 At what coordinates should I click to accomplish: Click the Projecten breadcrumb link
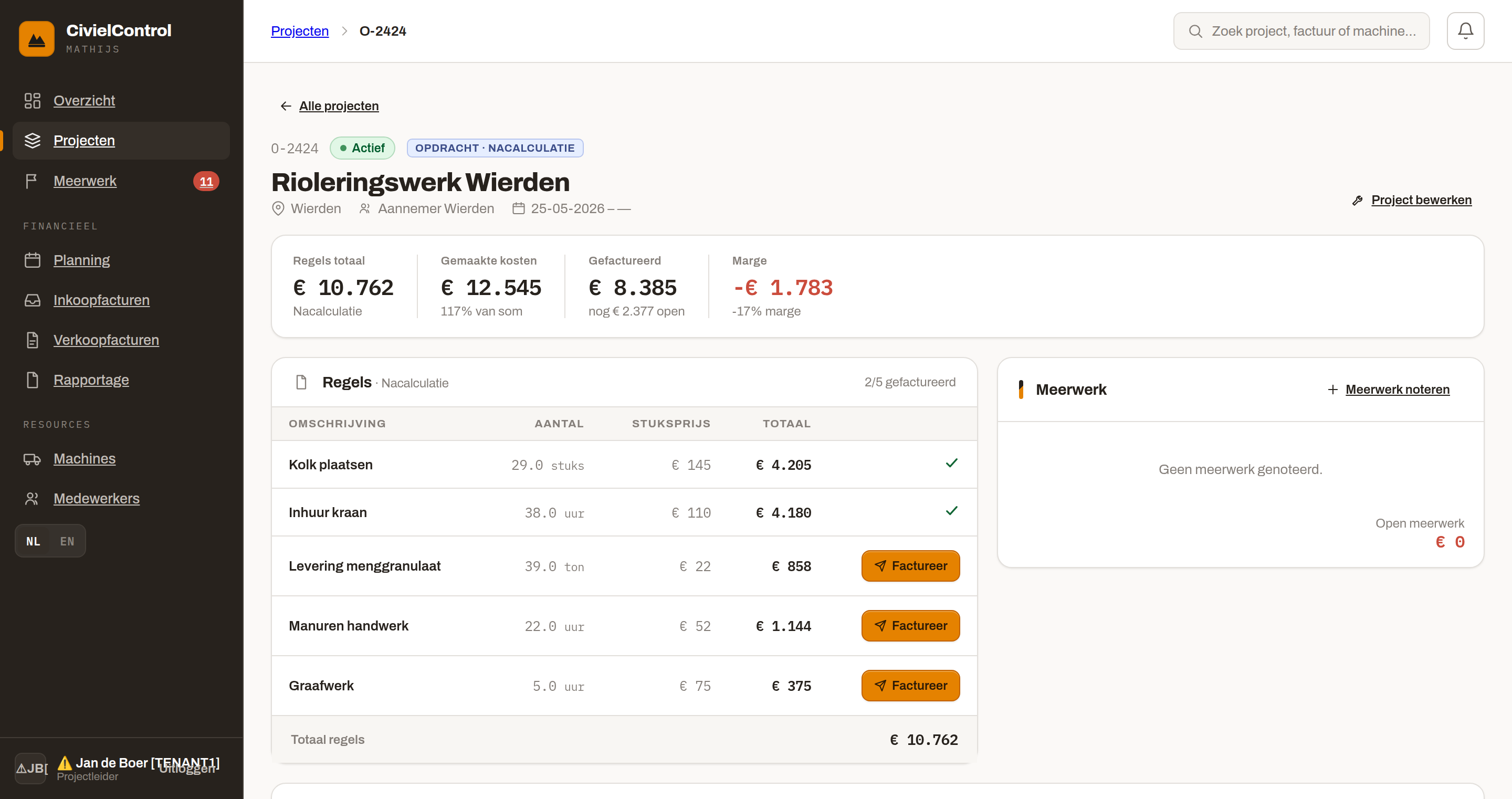(x=299, y=31)
